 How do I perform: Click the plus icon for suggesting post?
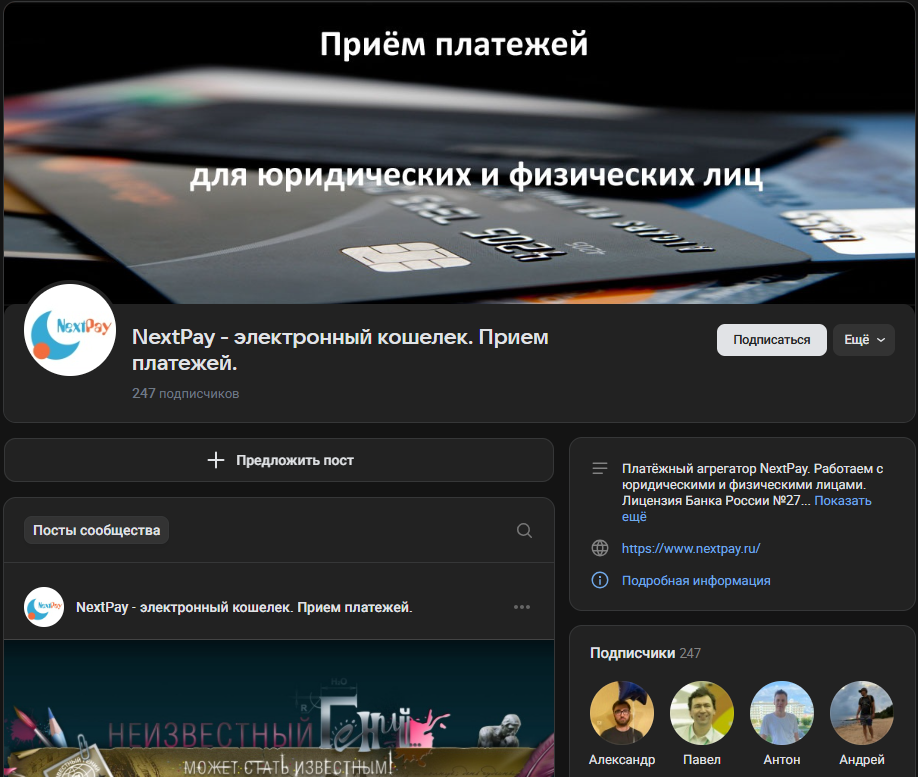pos(216,460)
